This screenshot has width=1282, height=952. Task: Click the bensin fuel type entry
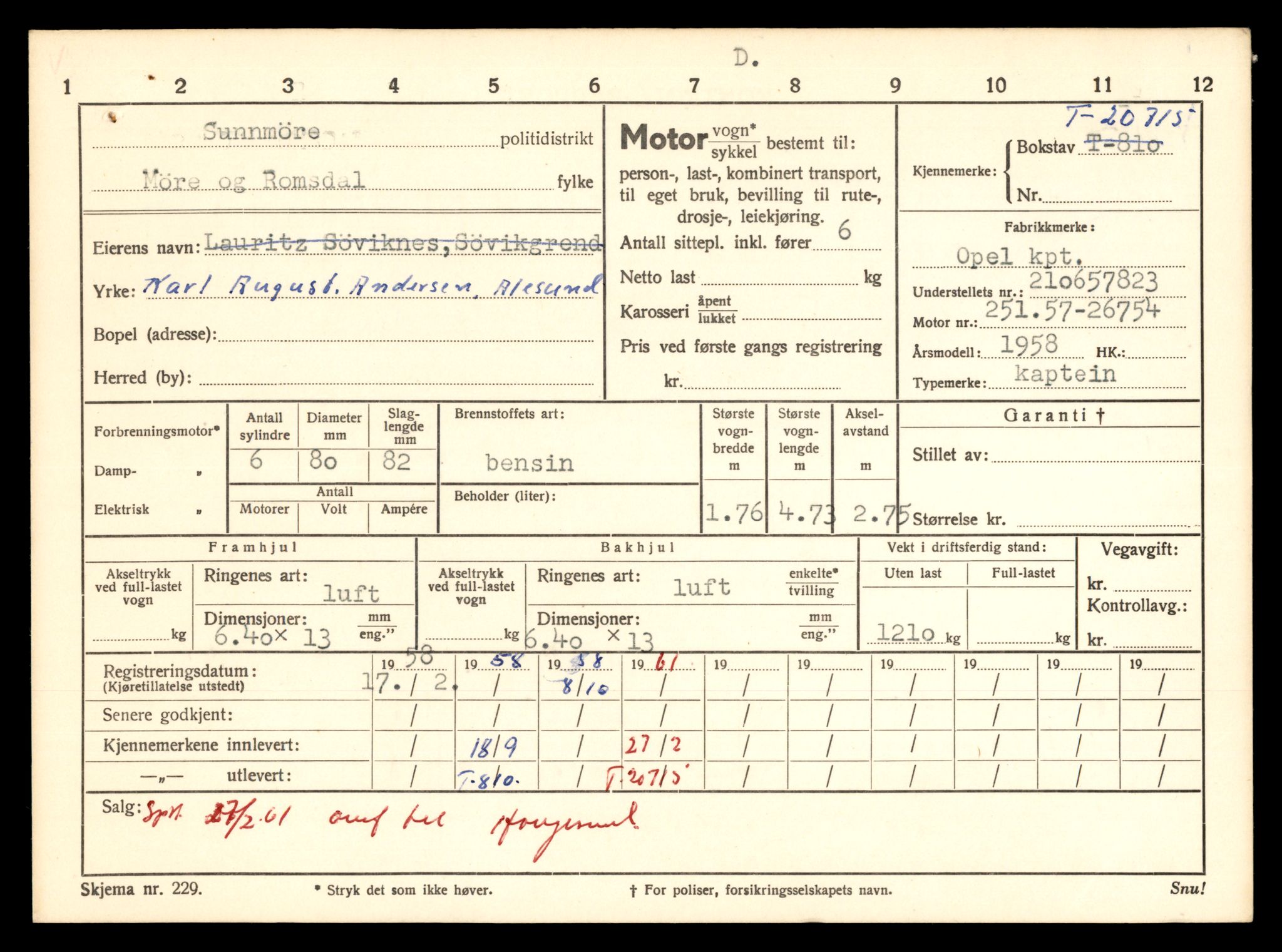530,463
